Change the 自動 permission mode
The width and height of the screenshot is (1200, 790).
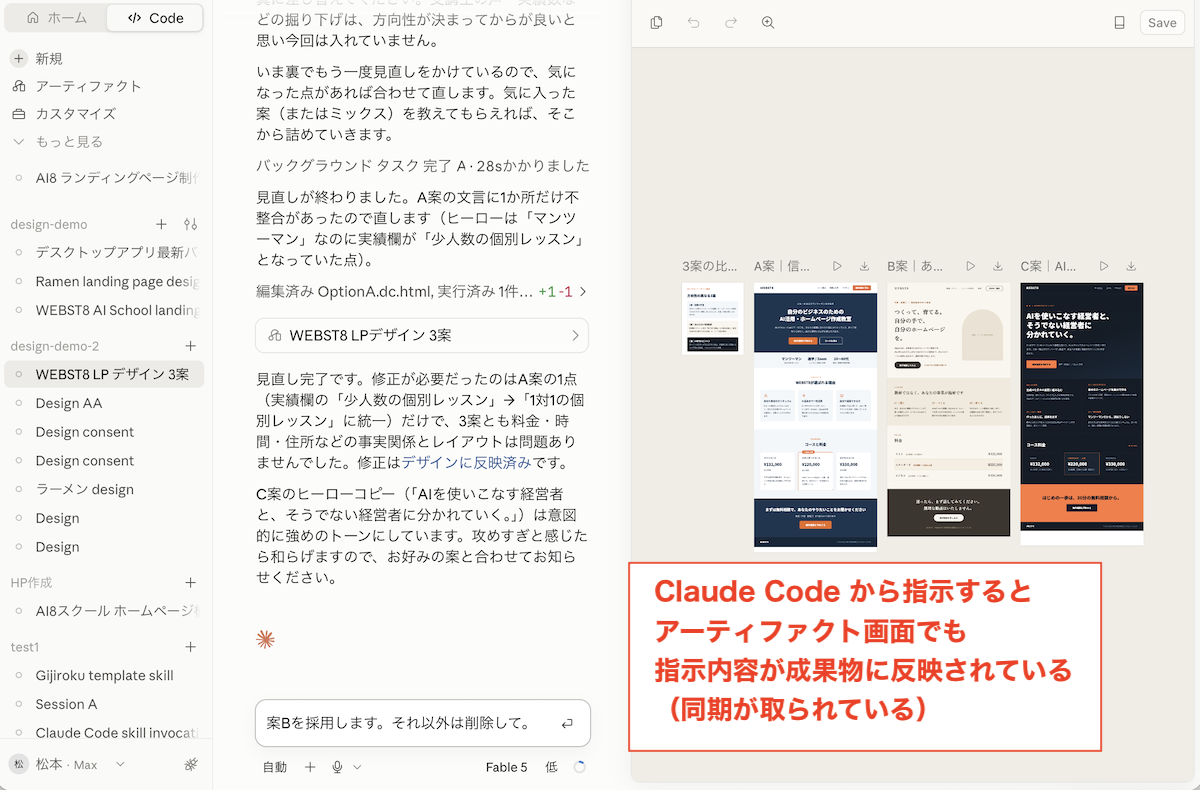[274, 767]
